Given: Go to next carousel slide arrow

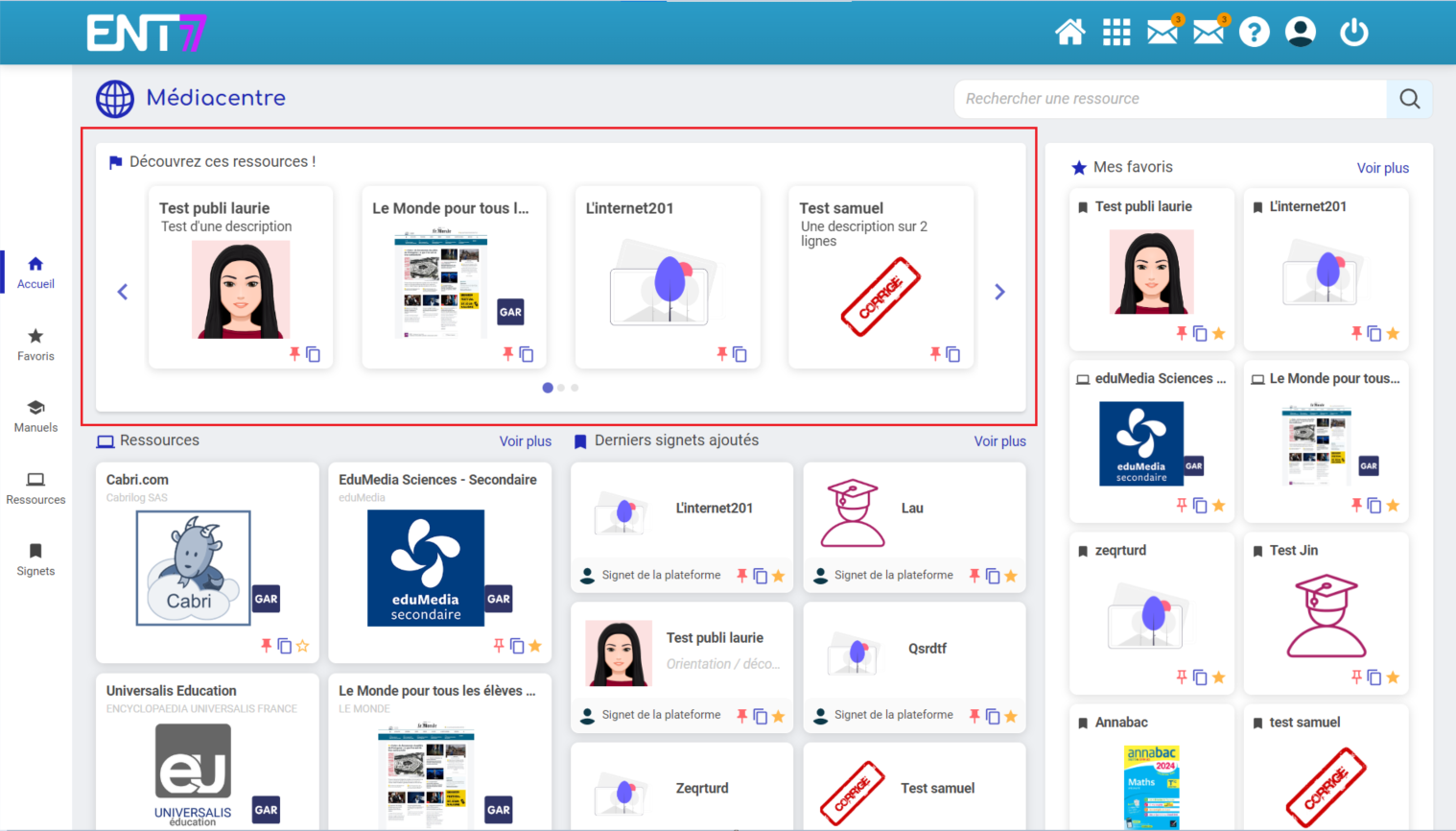Looking at the screenshot, I should (x=999, y=292).
